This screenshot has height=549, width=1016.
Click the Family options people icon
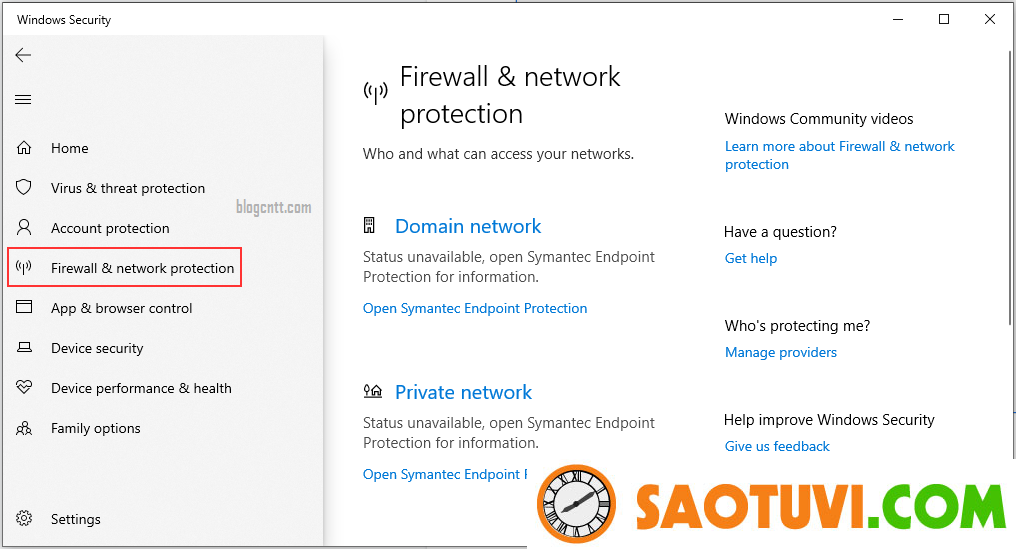pos(25,428)
